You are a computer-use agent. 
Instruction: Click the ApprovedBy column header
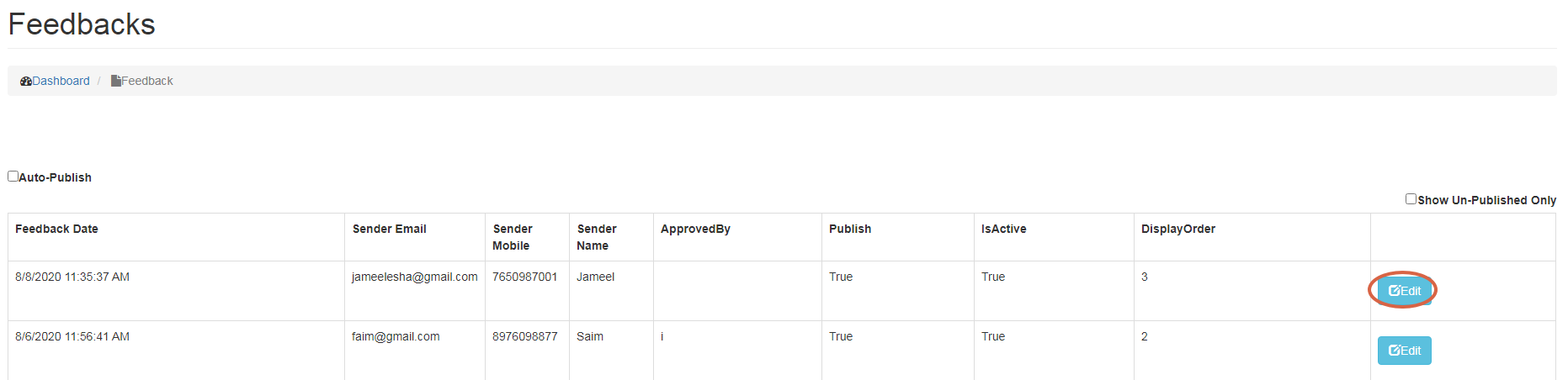(x=695, y=230)
